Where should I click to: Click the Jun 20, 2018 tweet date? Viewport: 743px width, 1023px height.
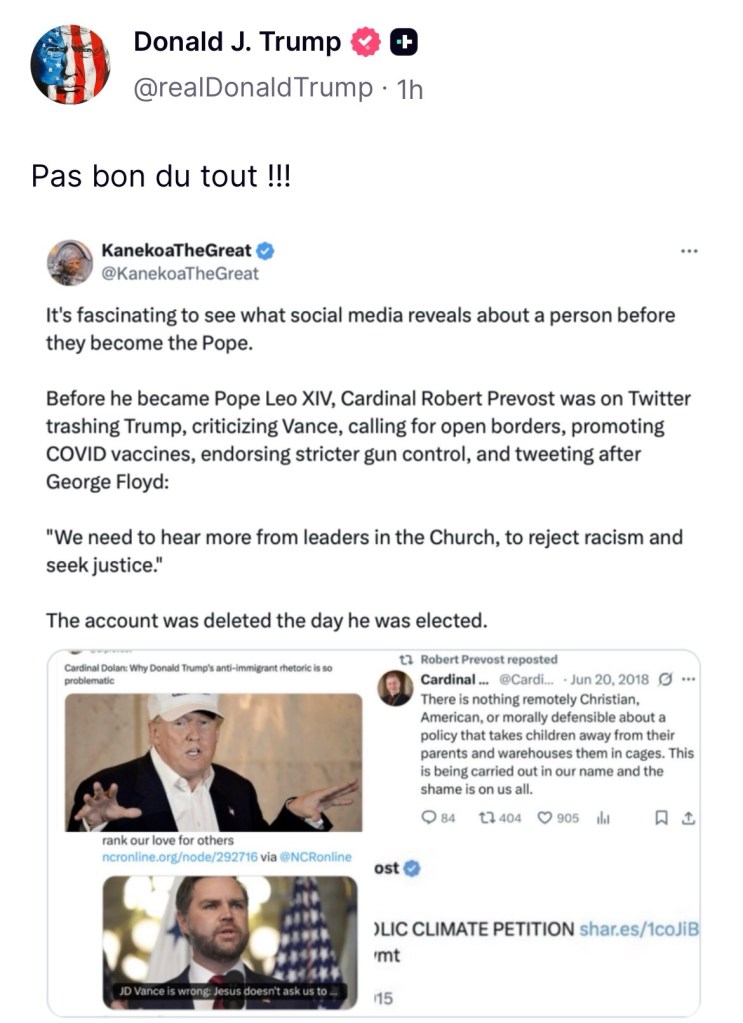(609, 680)
